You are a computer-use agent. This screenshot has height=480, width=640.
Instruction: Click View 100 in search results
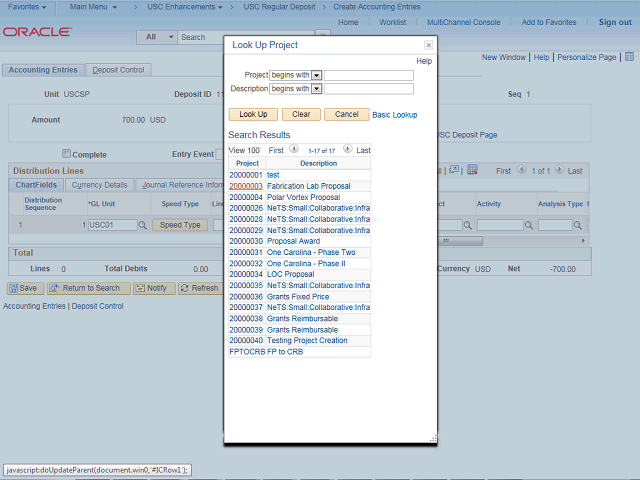point(244,150)
